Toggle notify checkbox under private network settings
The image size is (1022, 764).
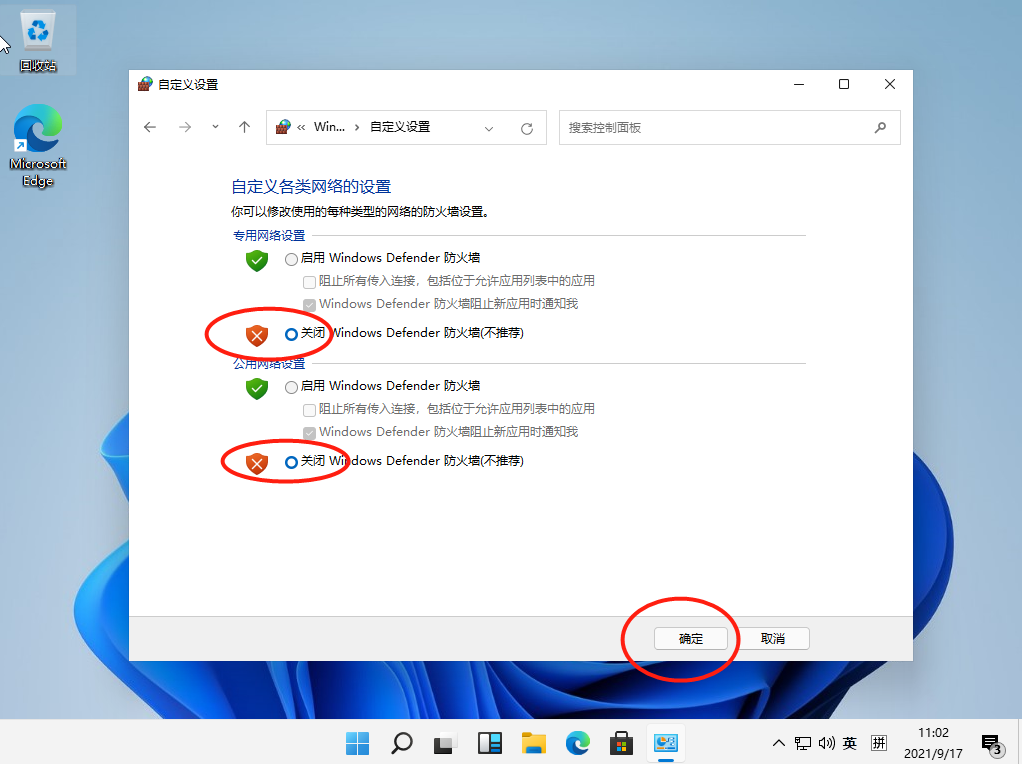click(x=310, y=304)
